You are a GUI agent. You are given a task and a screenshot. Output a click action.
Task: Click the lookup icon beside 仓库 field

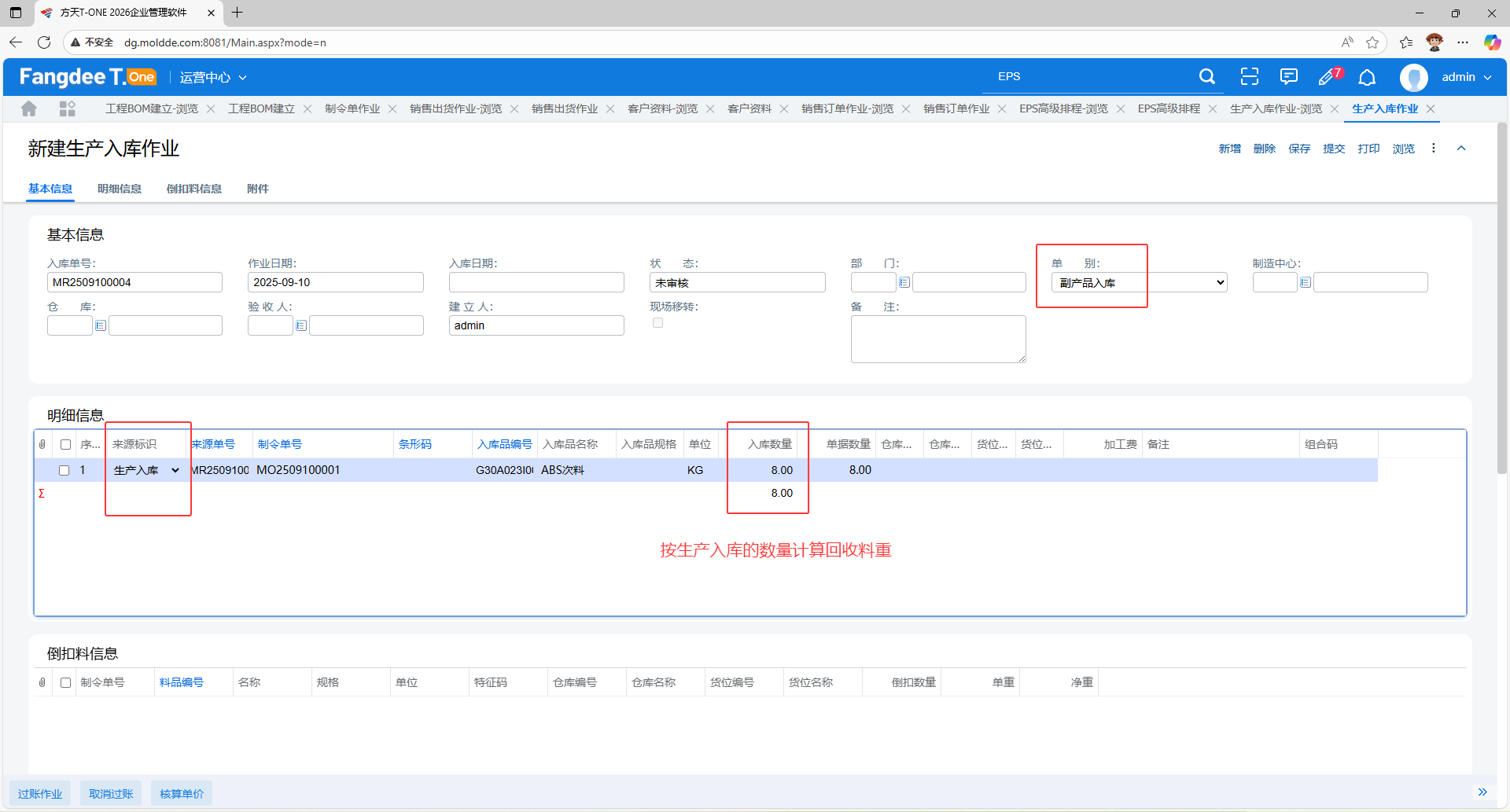(101, 325)
